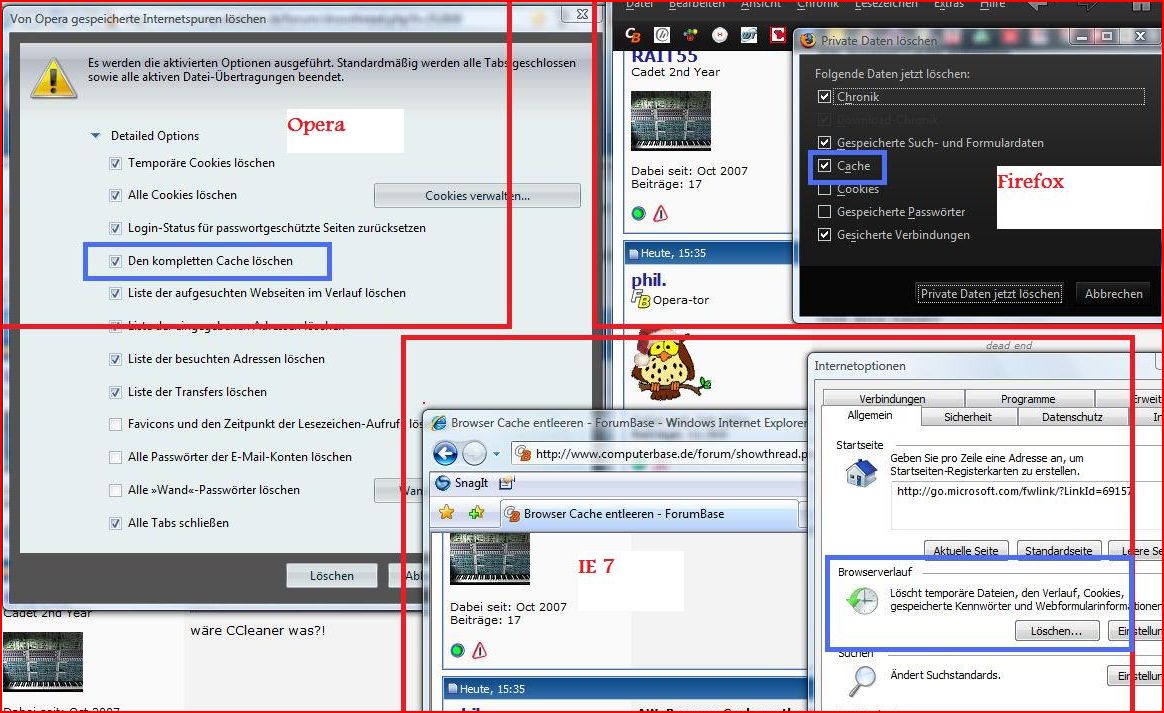Uncheck Liste der Transfers löschen
Image resolution: width=1164 pixels, height=713 pixels.
click(115, 392)
